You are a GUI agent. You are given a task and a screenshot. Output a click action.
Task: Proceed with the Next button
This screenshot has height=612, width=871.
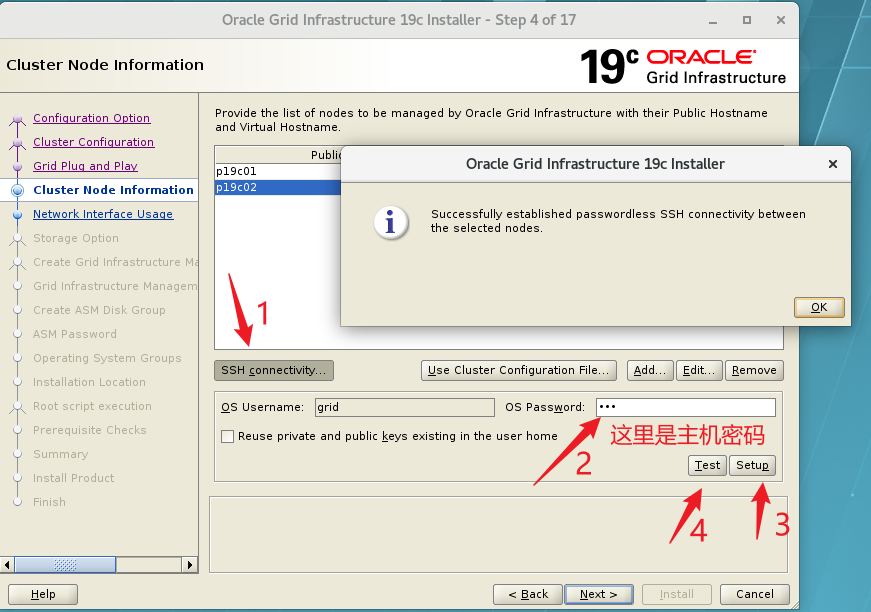coord(599,594)
